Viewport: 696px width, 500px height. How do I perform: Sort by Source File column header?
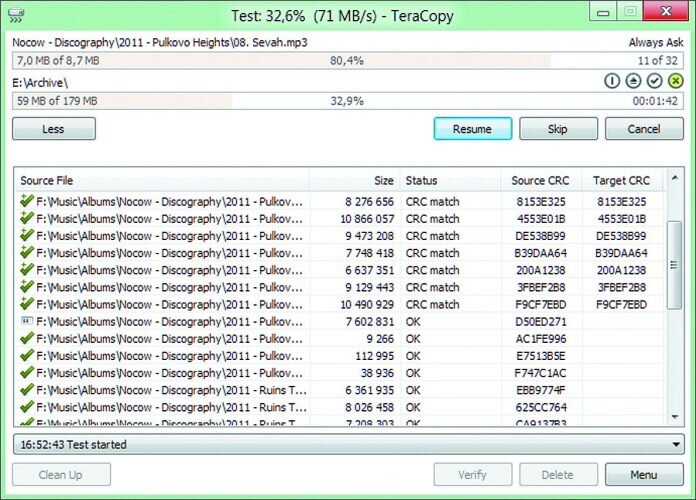click(x=162, y=181)
